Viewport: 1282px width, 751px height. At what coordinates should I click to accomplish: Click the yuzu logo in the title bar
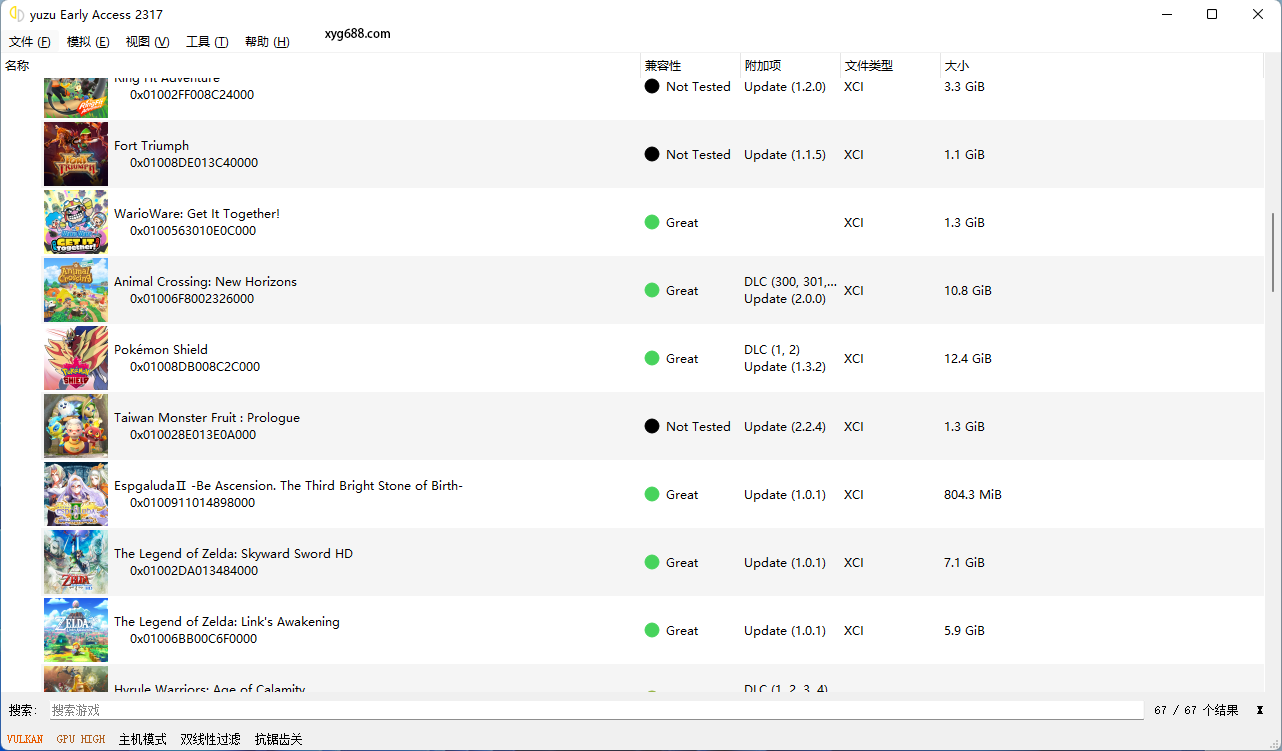tap(17, 15)
